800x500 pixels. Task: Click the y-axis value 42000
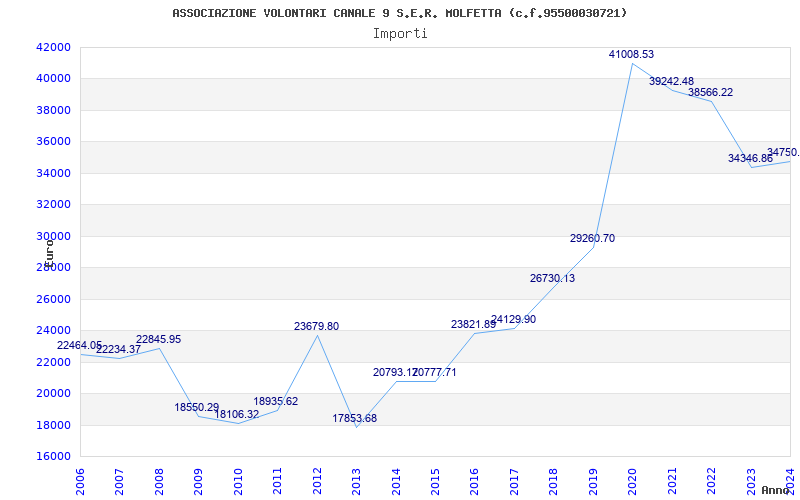point(53,47)
